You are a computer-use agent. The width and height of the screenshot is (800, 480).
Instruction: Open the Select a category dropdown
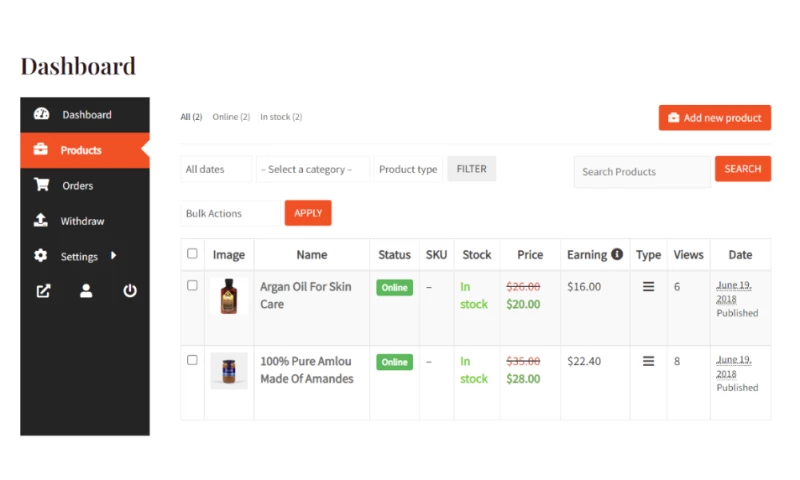313,169
